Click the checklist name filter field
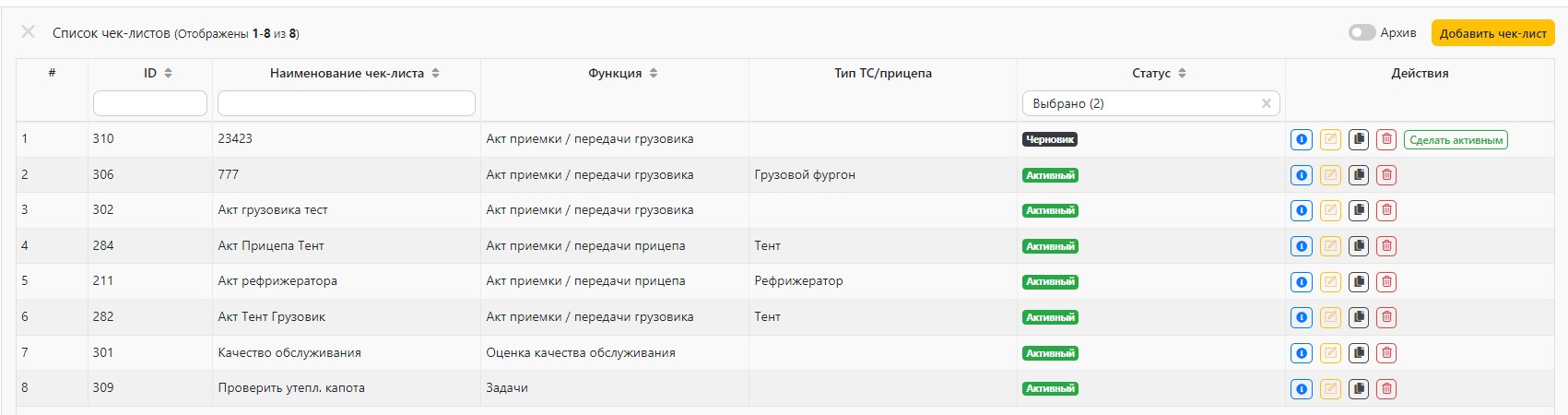Screen dimensions: 1568x415 click(346, 103)
